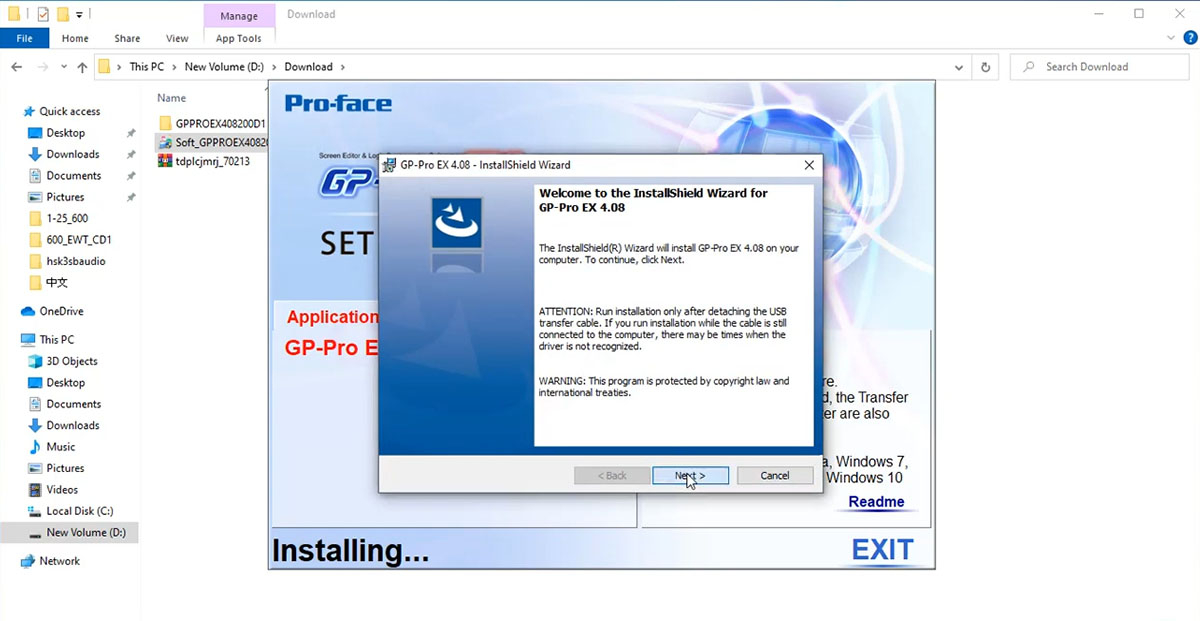Collapse the ribbon with the chevron icon
This screenshot has height=621, width=1200.
(1172, 37)
